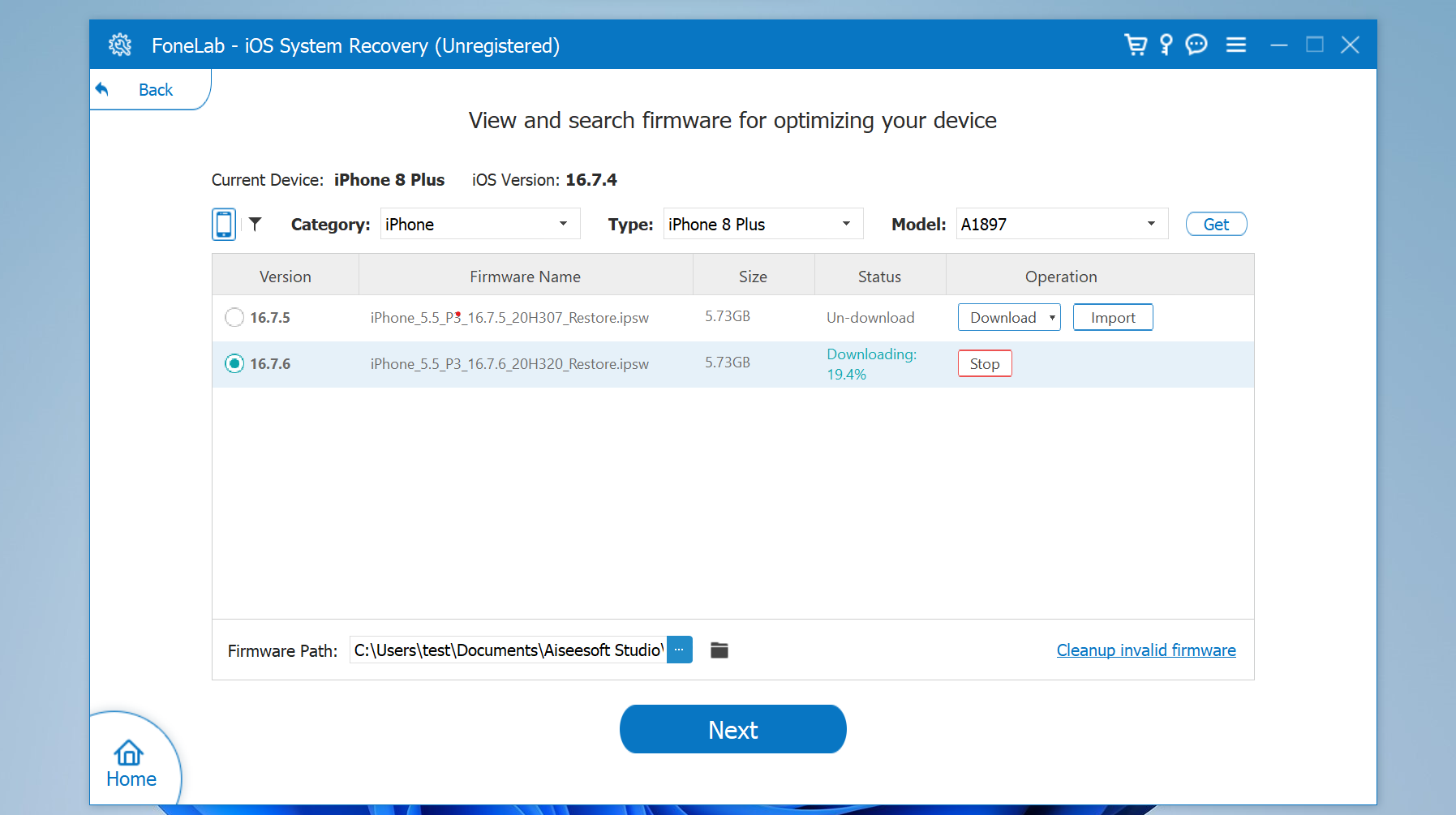The image size is (1456, 815).
Task: Click the Get button
Action: coord(1216,225)
